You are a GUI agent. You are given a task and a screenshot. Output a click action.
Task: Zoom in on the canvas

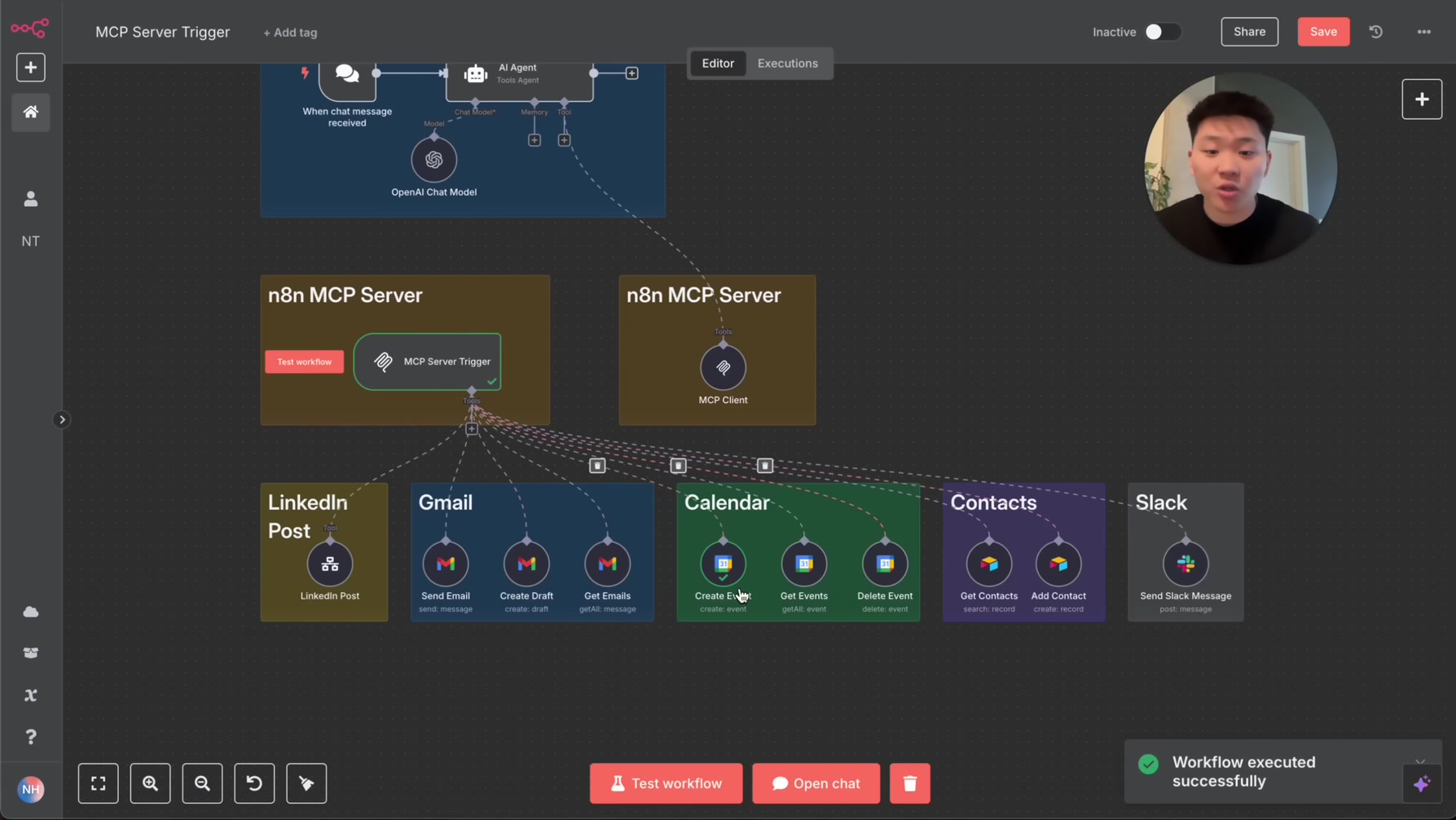pyautogui.click(x=150, y=783)
